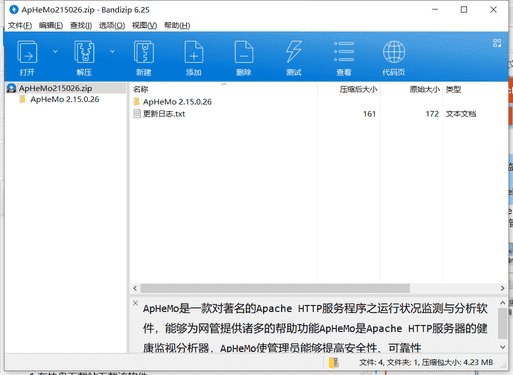Close the archive comment panel
Image resolution: width=513 pixels, height=375 pixels.
pyautogui.click(x=135, y=303)
